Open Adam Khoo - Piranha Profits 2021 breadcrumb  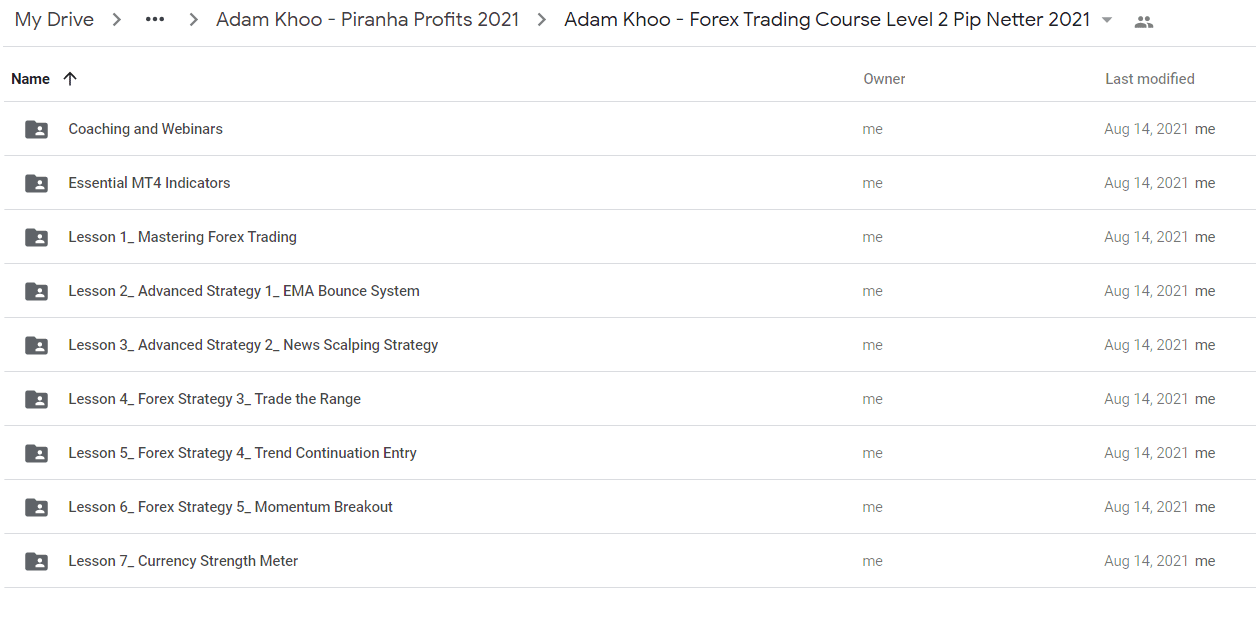point(368,20)
